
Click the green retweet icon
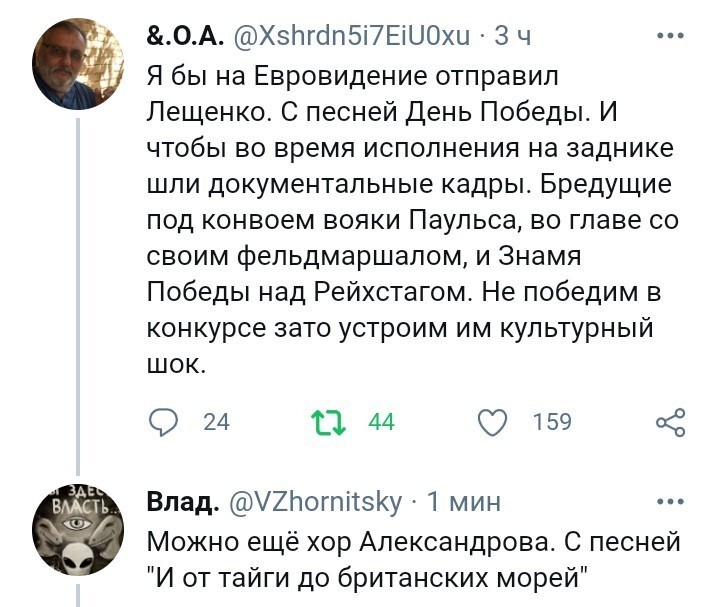pyautogui.click(x=328, y=422)
